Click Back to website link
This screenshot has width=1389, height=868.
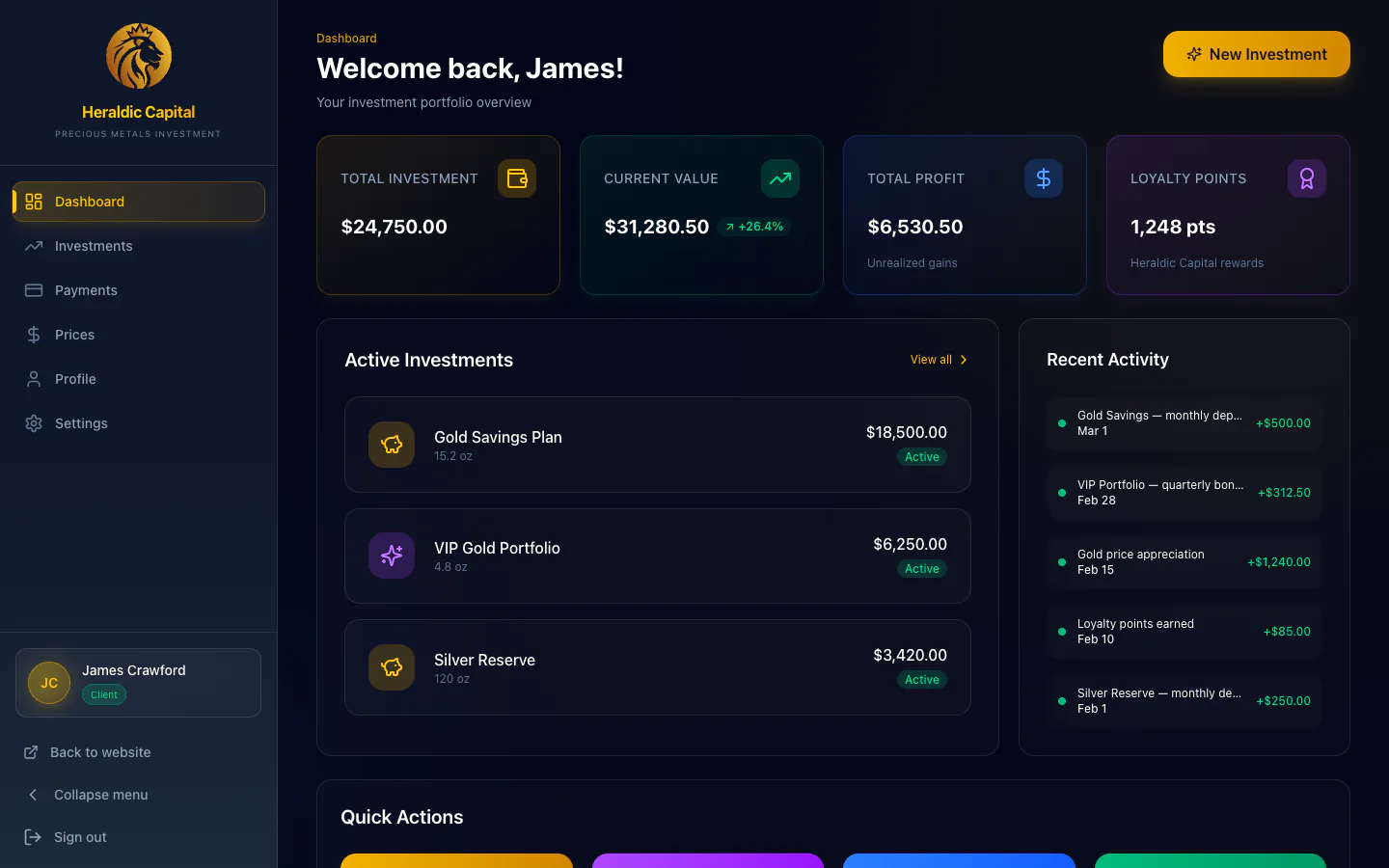coord(99,752)
